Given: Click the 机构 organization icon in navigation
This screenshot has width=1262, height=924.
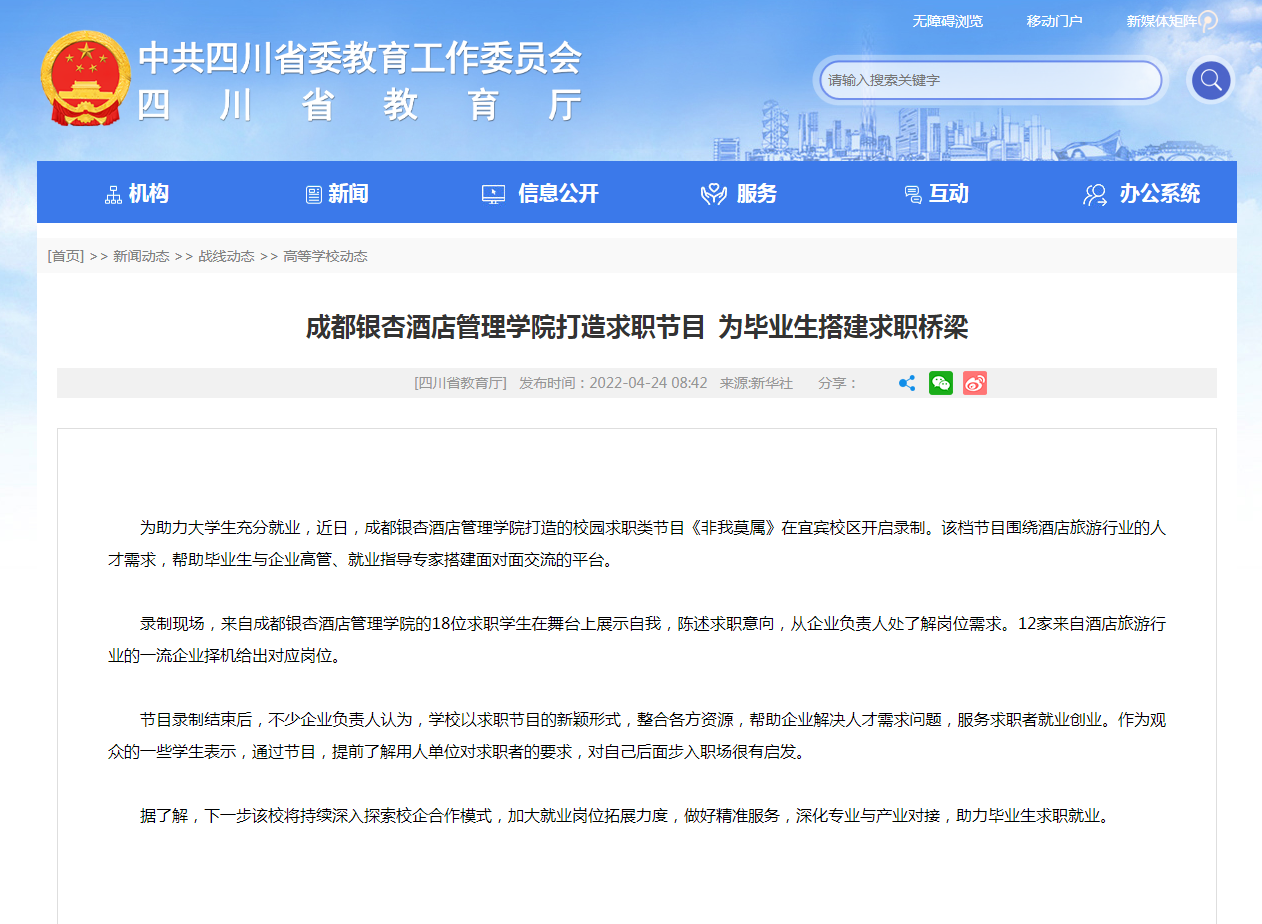Looking at the screenshot, I should [x=112, y=192].
